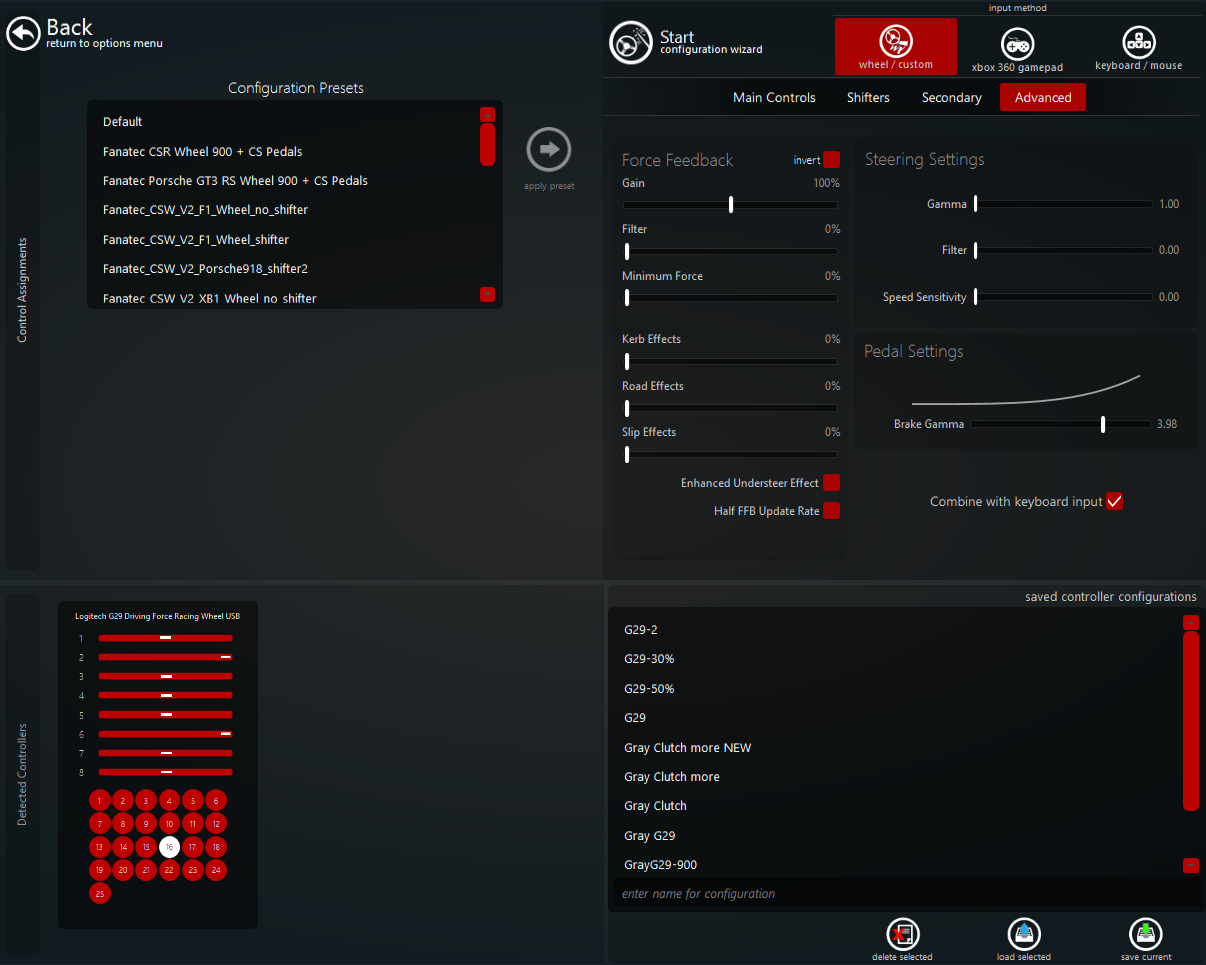Open the Main Controls tab
Image resolution: width=1206 pixels, height=965 pixels.
tap(774, 98)
